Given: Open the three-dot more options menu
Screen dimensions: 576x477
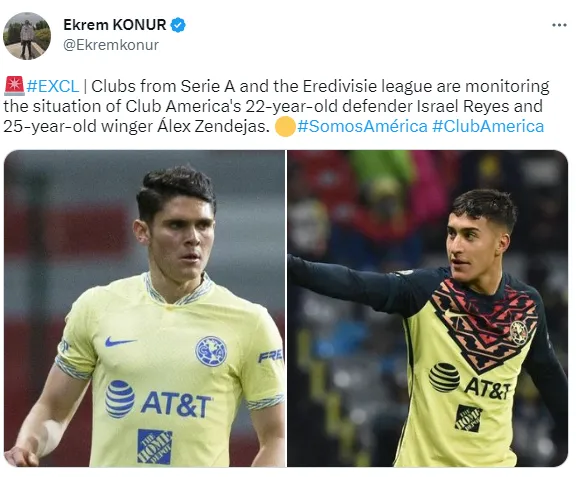Looking at the screenshot, I should point(559,25).
